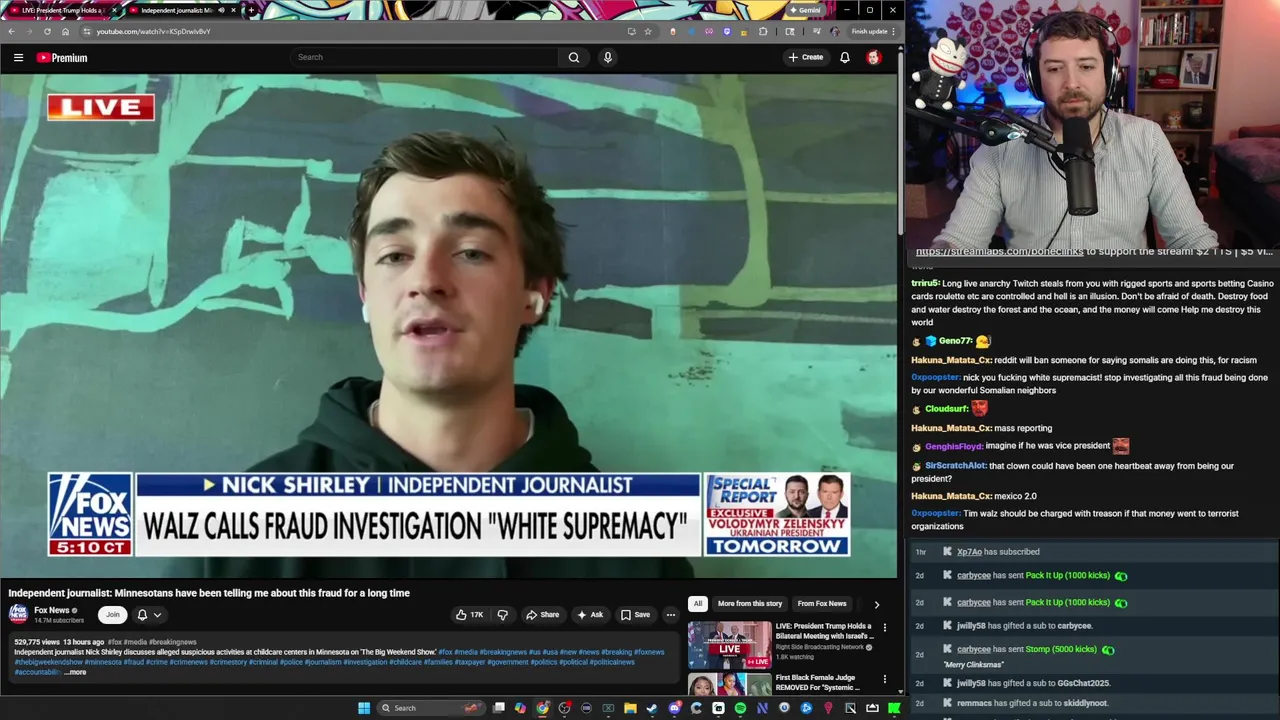Open a new browser tab

pyautogui.click(x=251, y=10)
